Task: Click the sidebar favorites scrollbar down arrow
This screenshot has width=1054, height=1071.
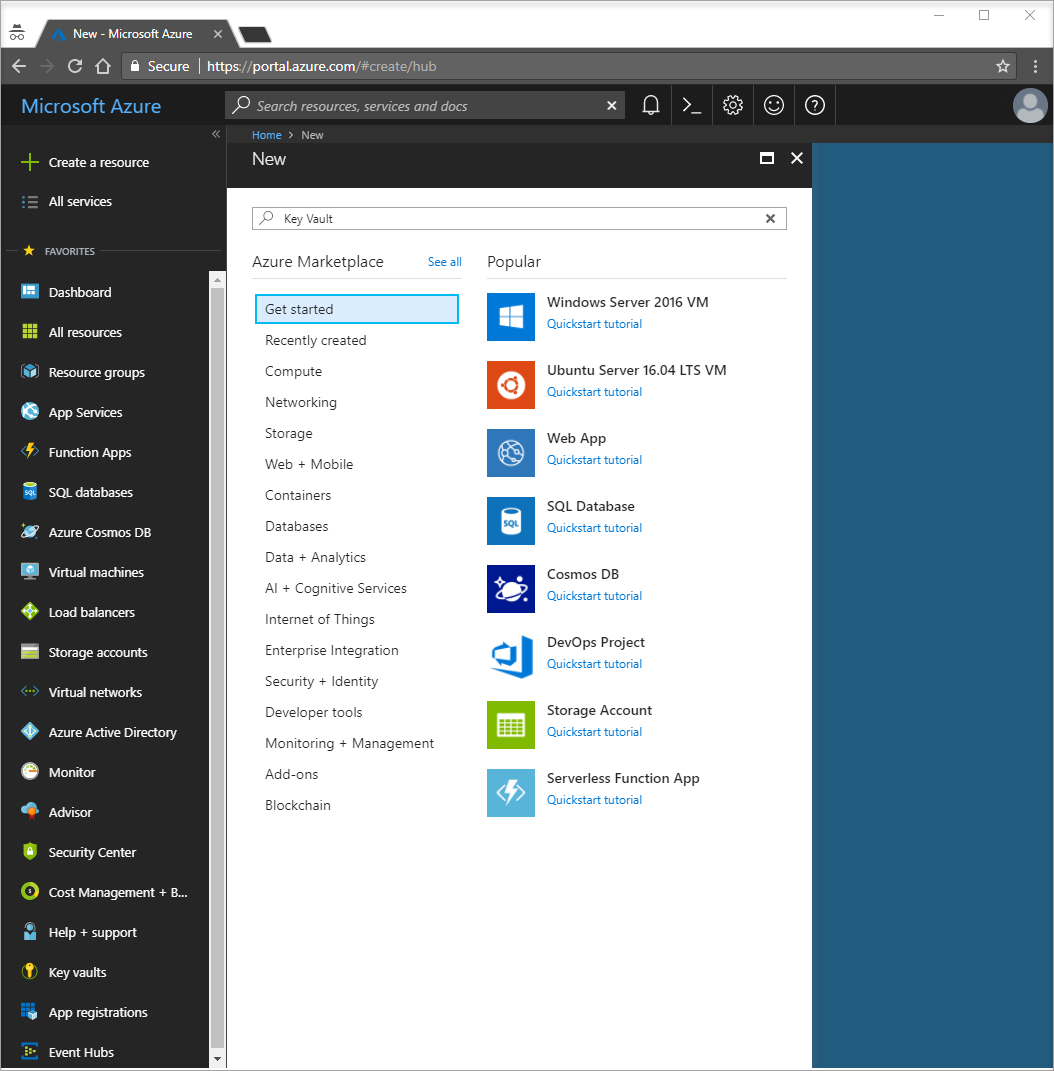Action: pyautogui.click(x=217, y=1059)
